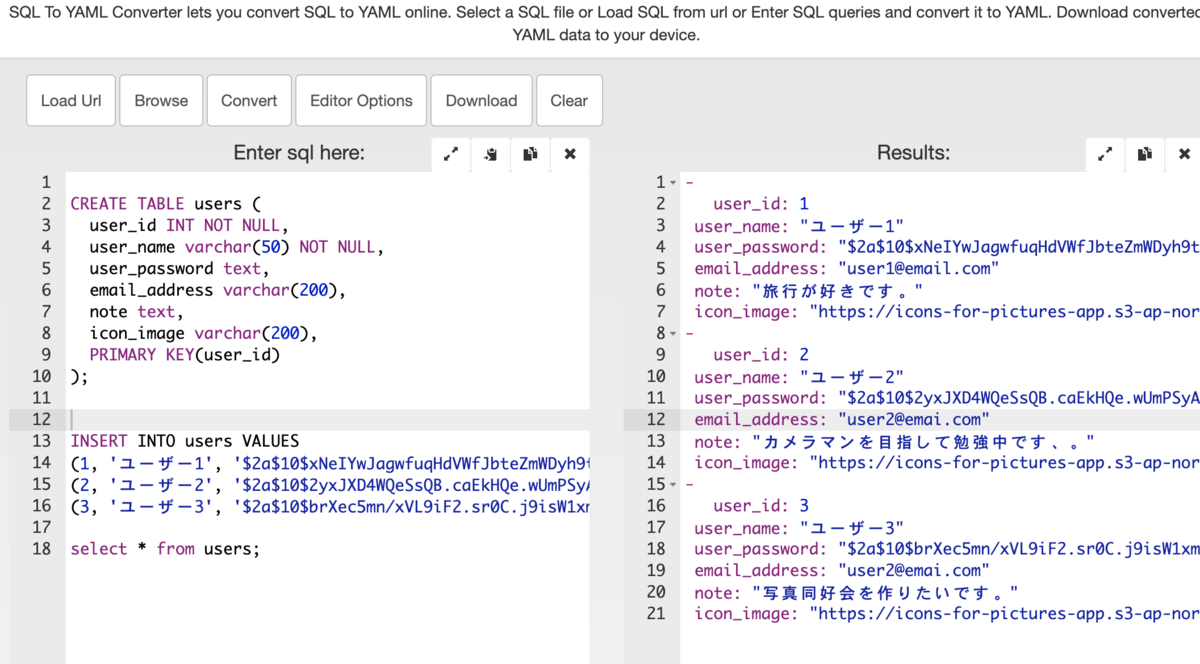1200x664 pixels.
Task: Copy the Results panel YAML output
Action: coord(1145,154)
